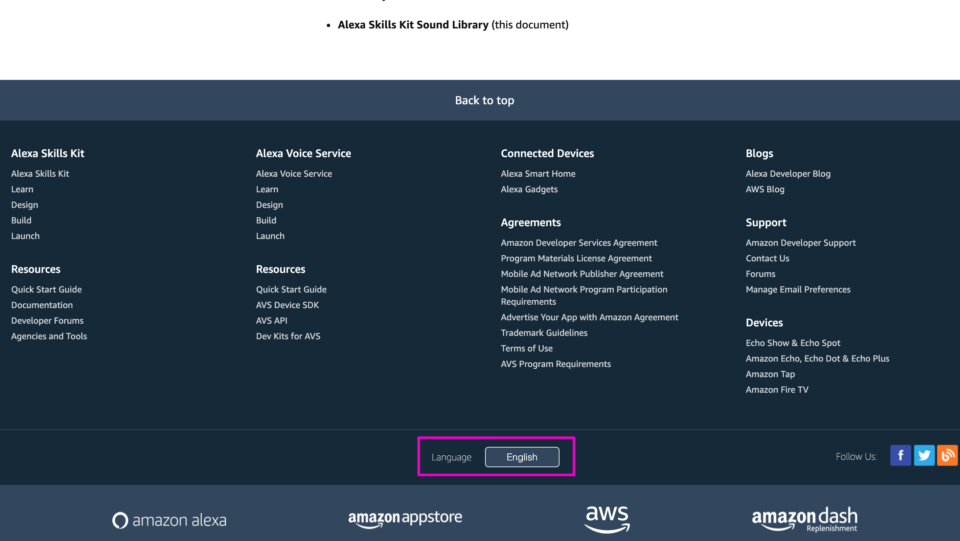Open Alexa Skills Kit link under Alexa Skills Kit
The width and height of the screenshot is (960, 541).
click(x=40, y=174)
